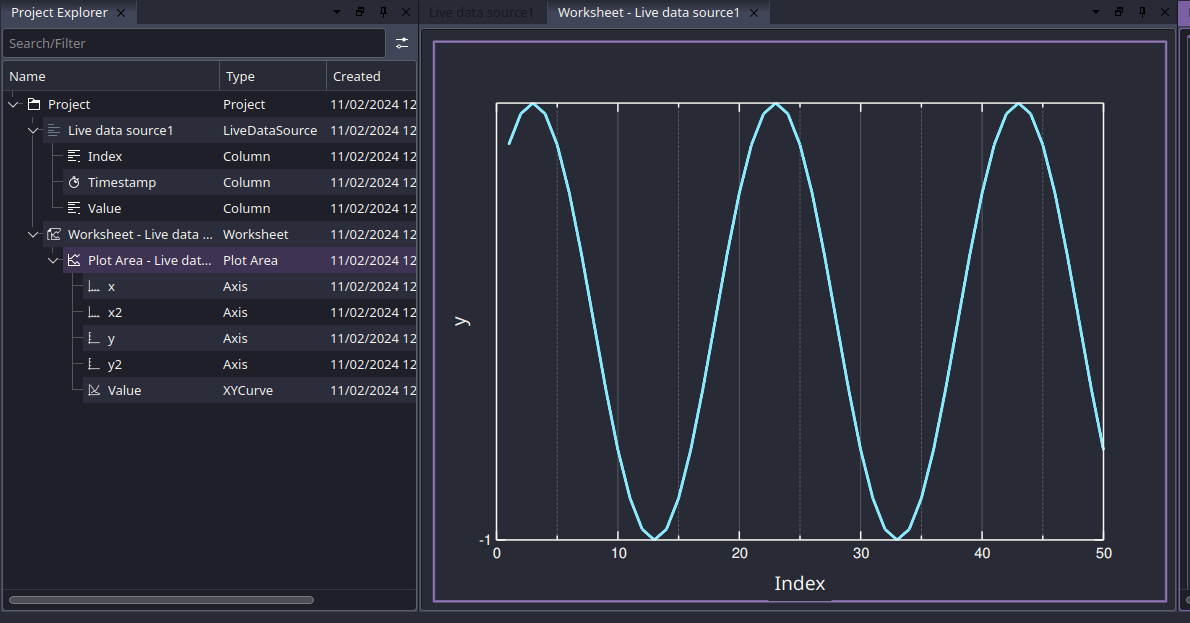Open the worksheet dock options dropdown arrow
Image resolution: width=1190 pixels, height=623 pixels.
pyautogui.click(x=1095, y=12)
